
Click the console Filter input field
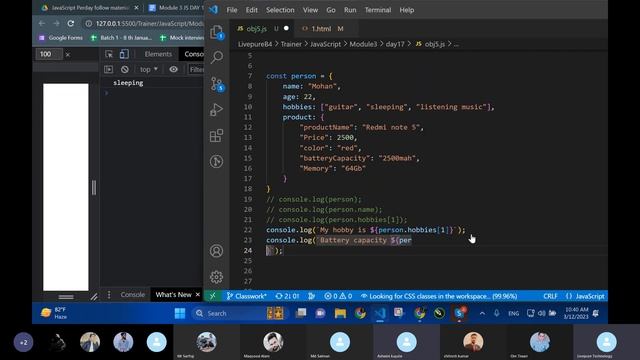click(196, 69)
